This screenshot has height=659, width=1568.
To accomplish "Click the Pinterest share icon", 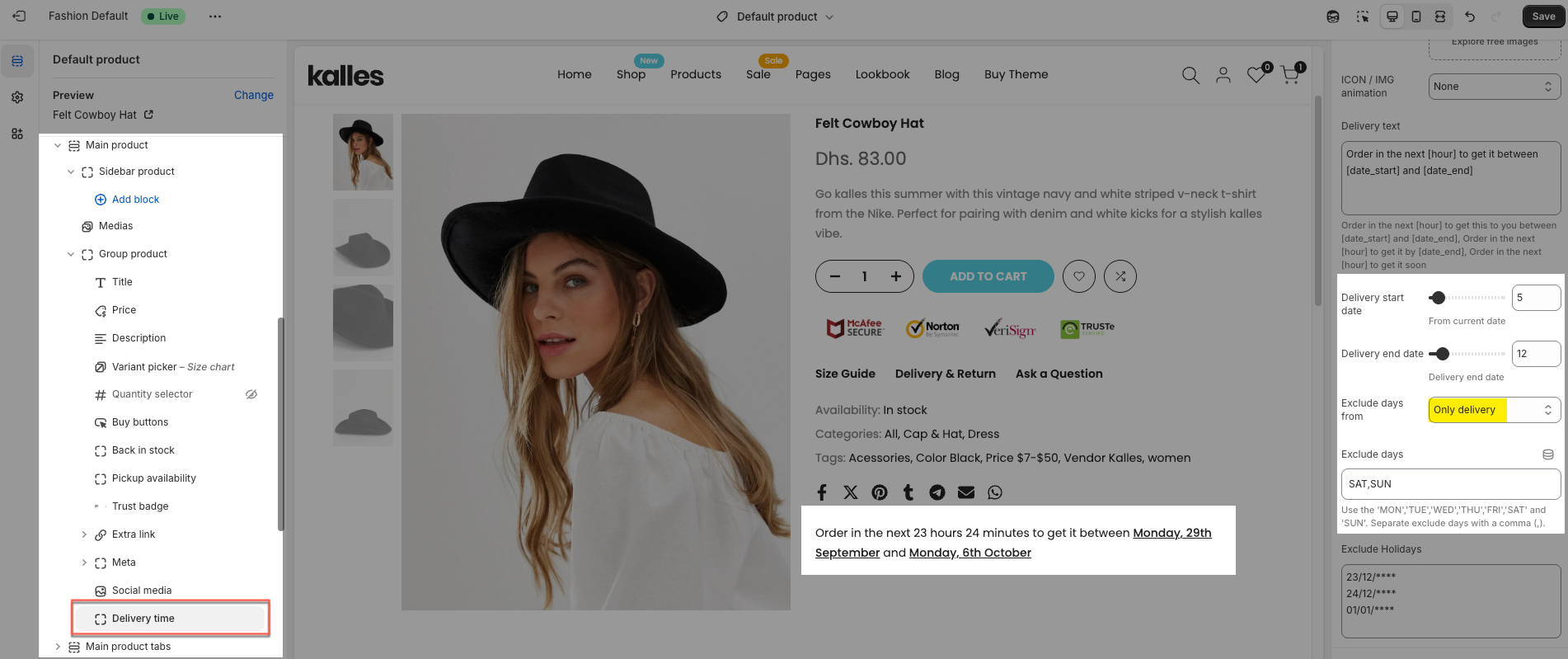I will coord(880,492).
